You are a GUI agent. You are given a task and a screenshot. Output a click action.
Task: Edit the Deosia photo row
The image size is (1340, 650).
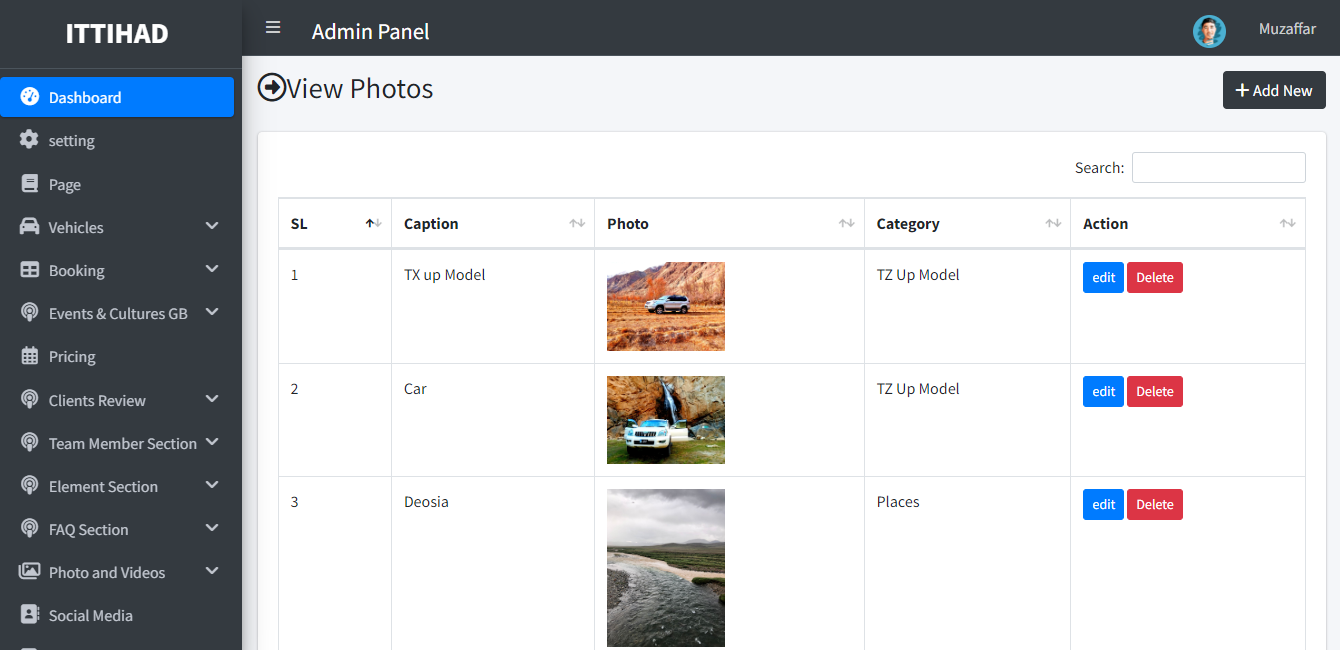pos(1103,504)
